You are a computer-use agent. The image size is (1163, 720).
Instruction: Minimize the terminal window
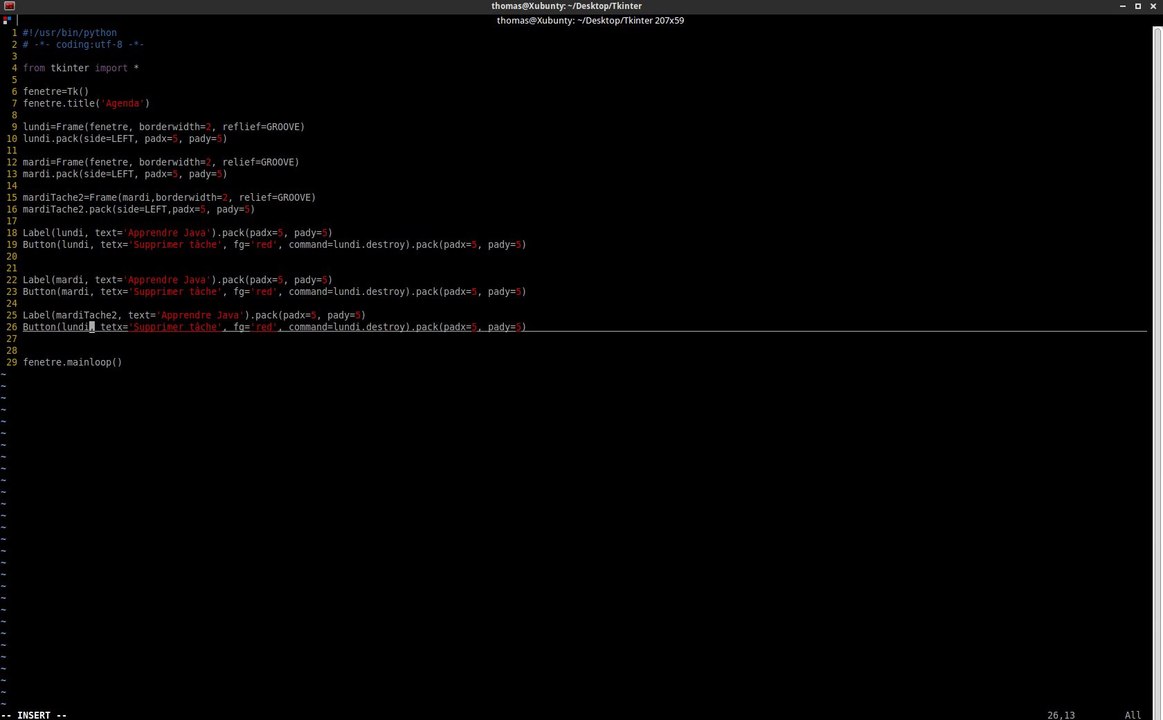(x=1123, y=6)
